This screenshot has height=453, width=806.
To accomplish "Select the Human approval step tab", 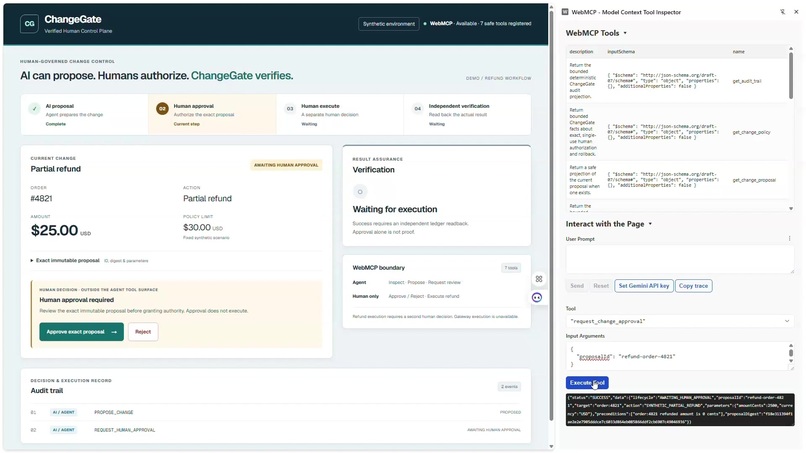I will [x=212, y=114].
